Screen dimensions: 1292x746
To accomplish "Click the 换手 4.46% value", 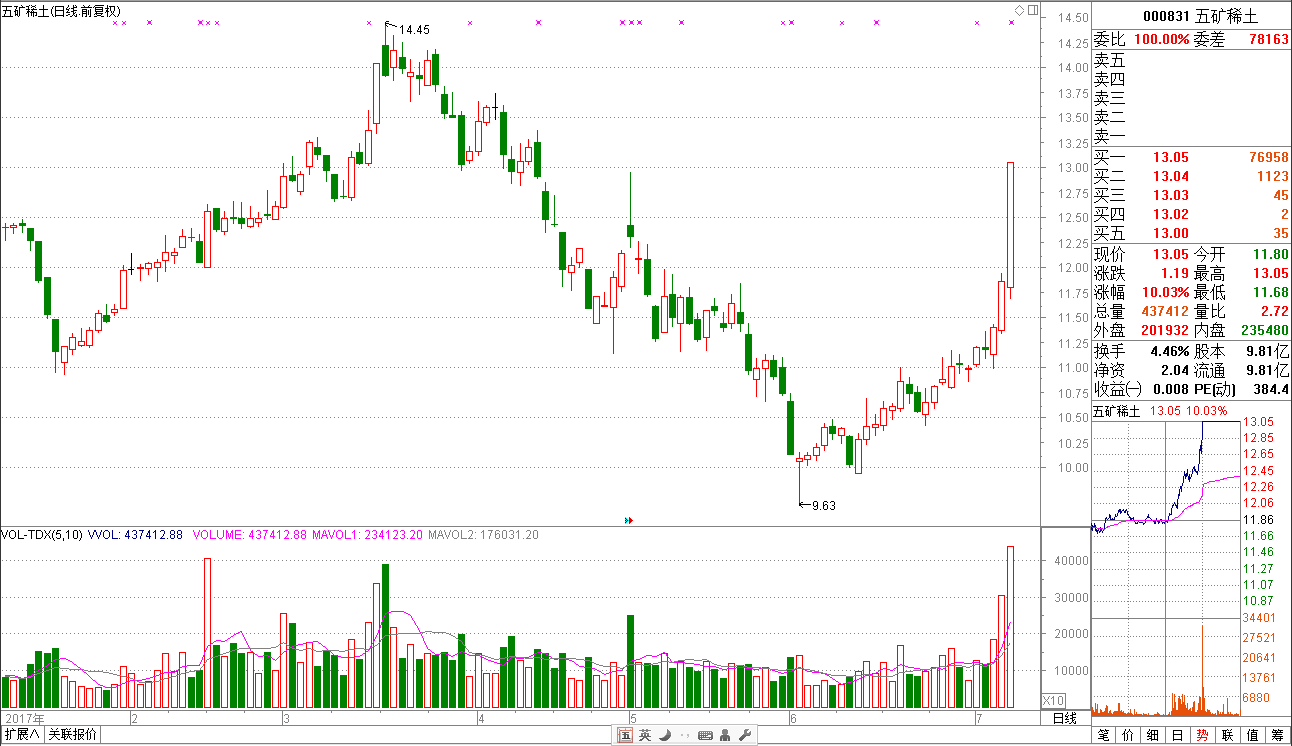I will (x=1171, y=352).
